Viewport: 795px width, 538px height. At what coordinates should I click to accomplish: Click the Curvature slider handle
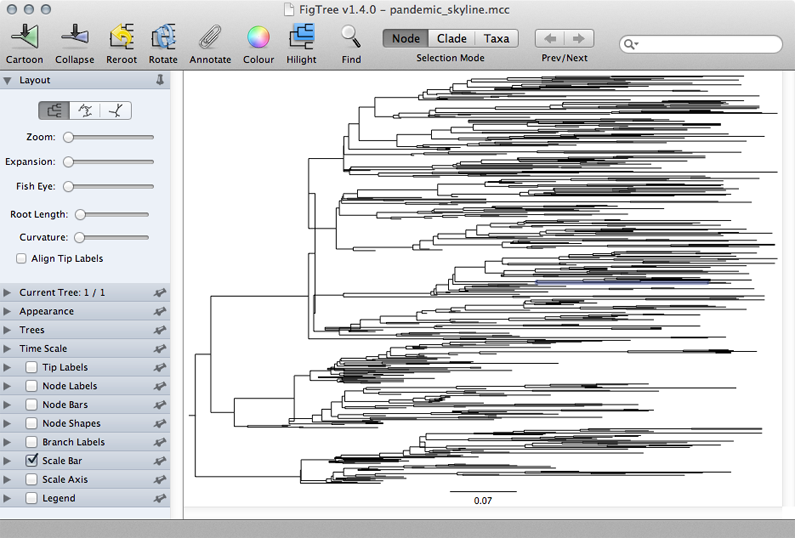(80, 237)
